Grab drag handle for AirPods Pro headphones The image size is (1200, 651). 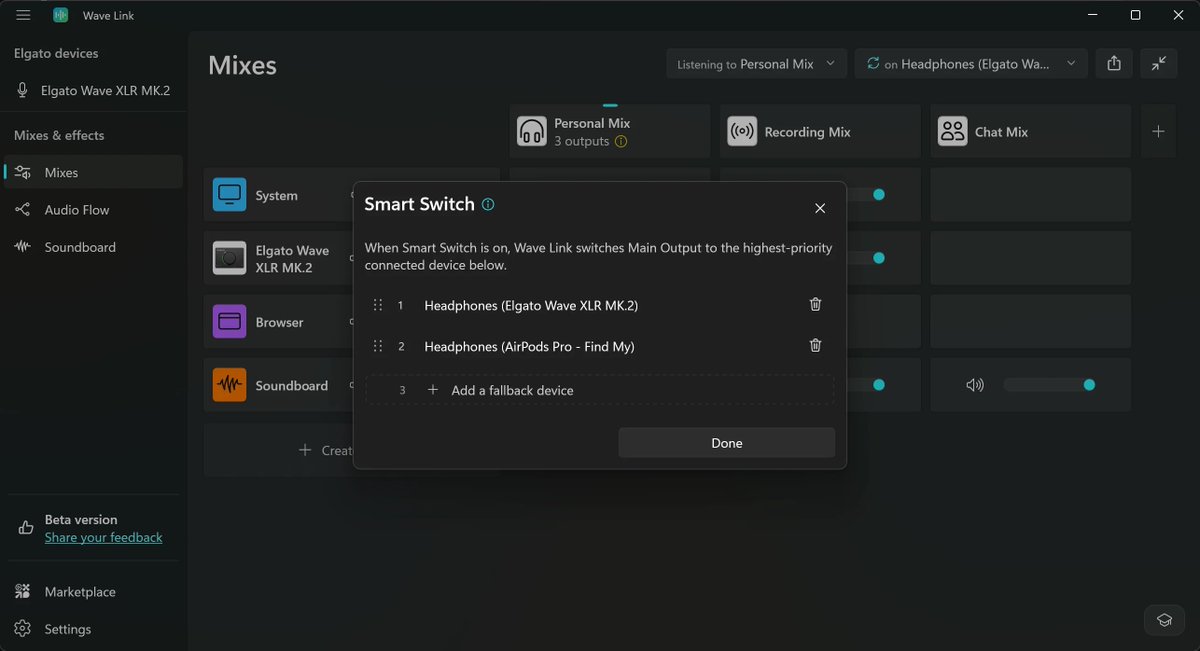click(x=378, y=346)
